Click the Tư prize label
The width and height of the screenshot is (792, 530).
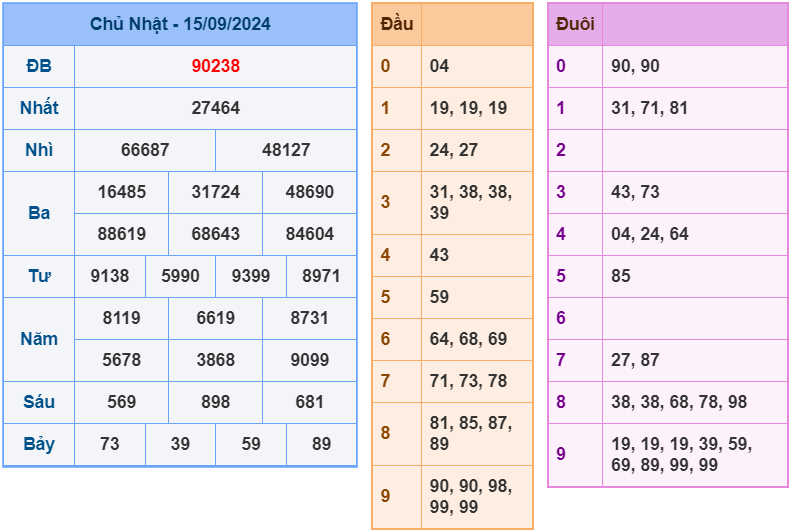click(39, 276)
